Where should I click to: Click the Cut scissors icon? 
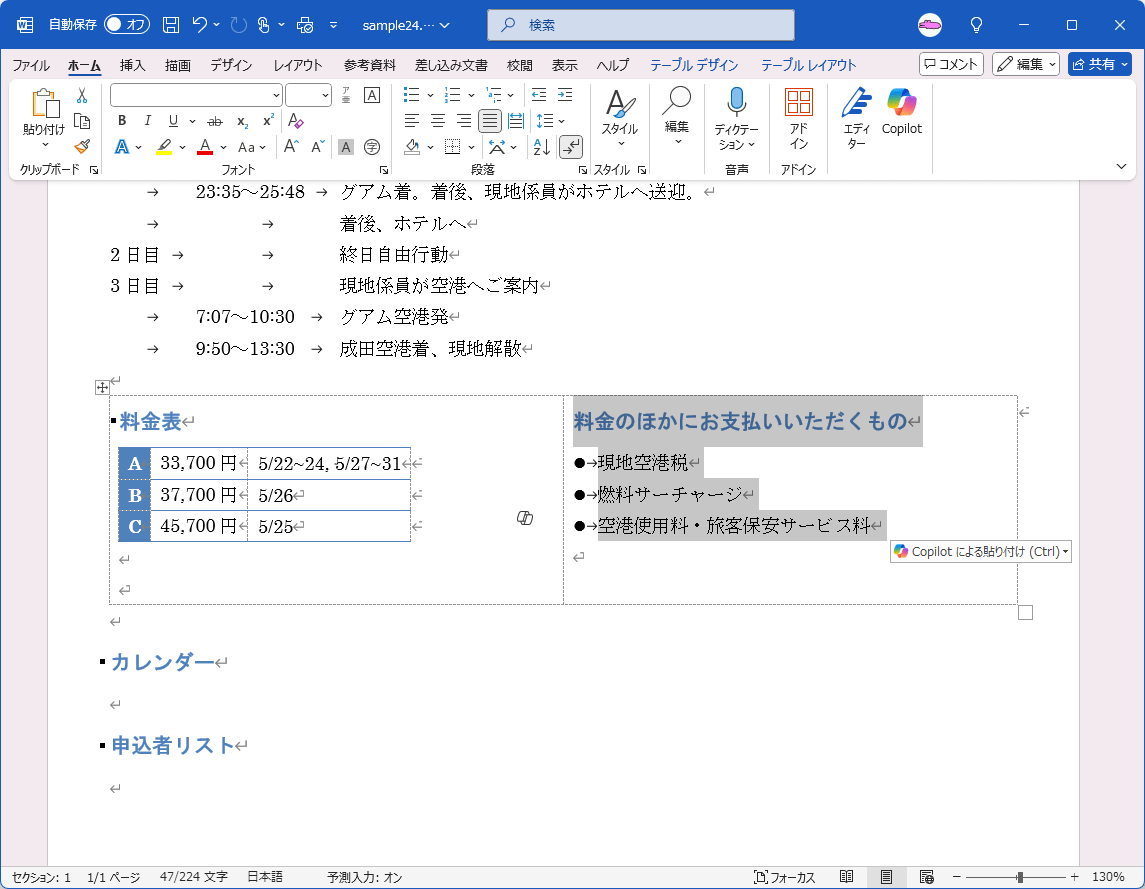(x=82, y=95)
